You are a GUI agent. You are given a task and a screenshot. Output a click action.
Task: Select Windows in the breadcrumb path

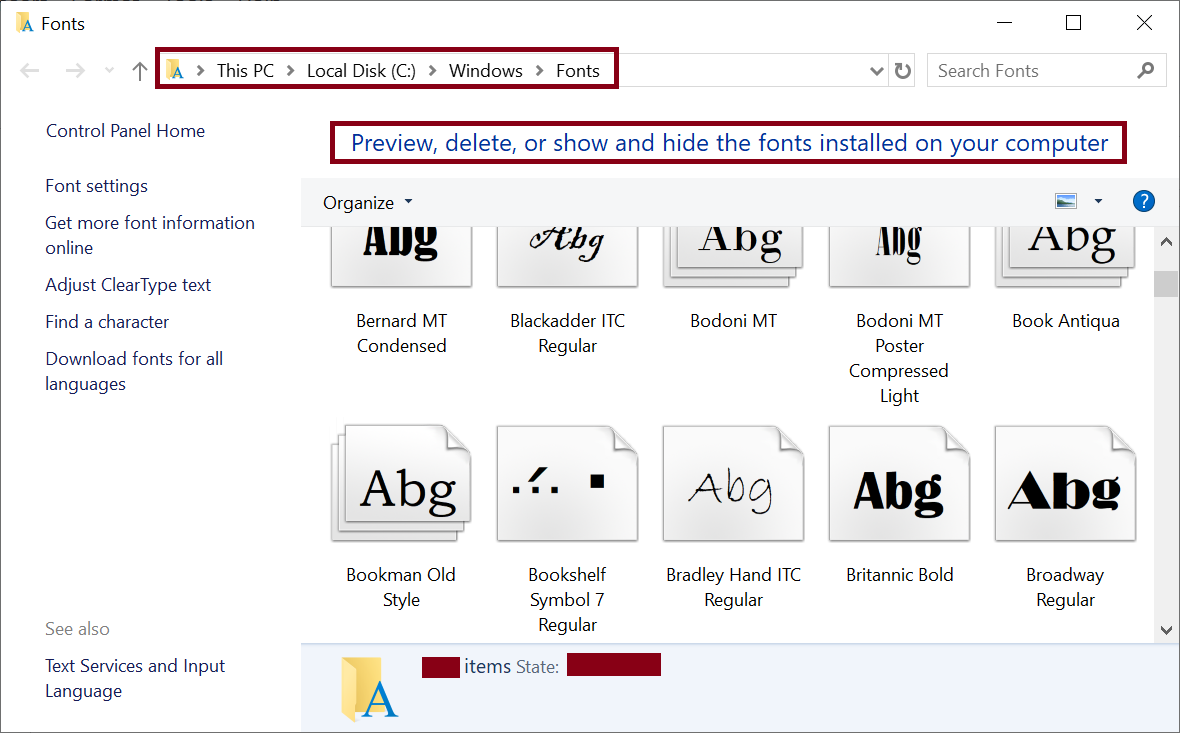click(x=486, y=70)
